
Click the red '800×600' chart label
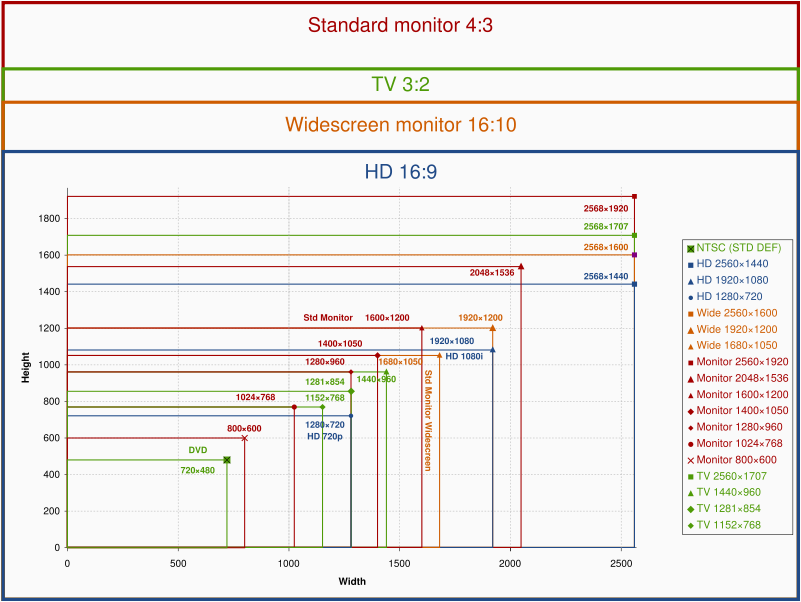244,429
